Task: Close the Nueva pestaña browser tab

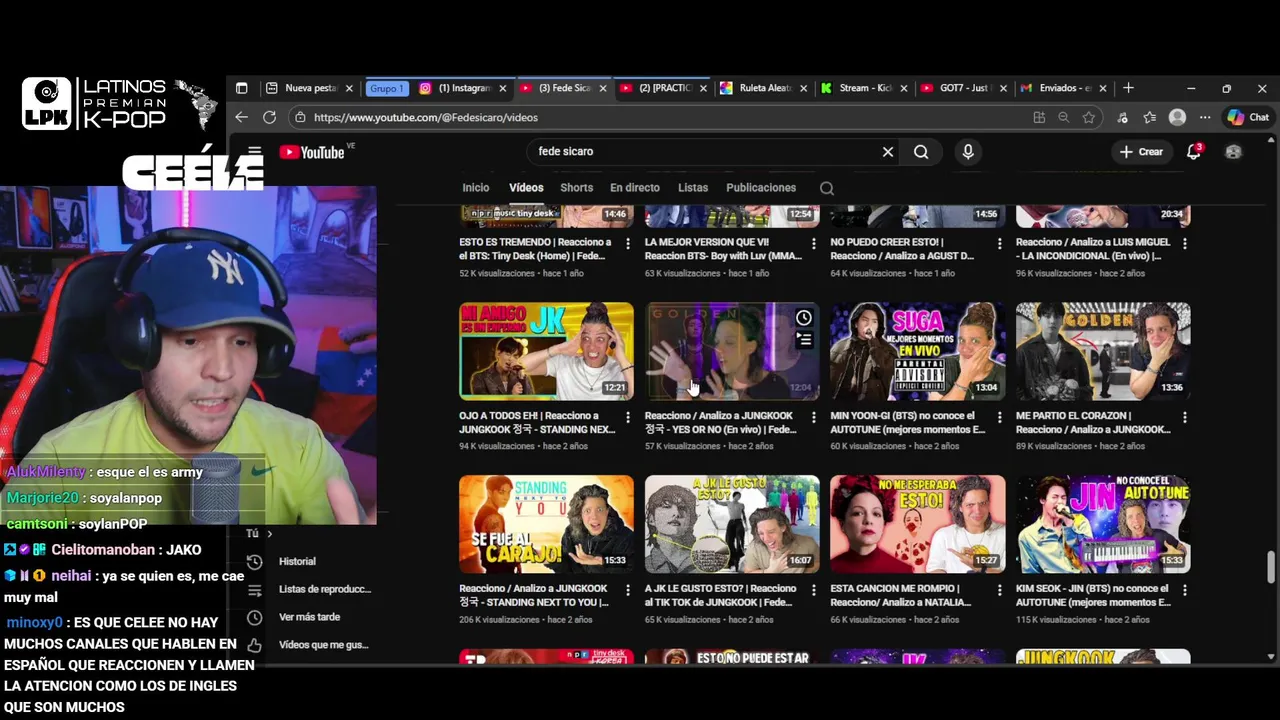Action: point(349,88)
